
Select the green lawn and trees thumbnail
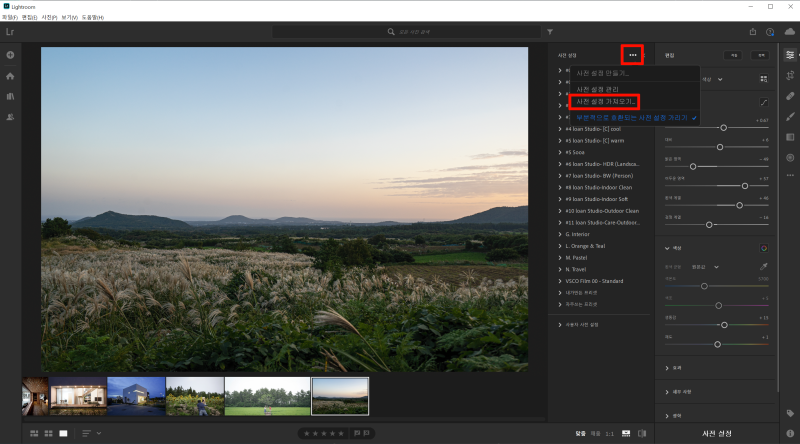267,396
